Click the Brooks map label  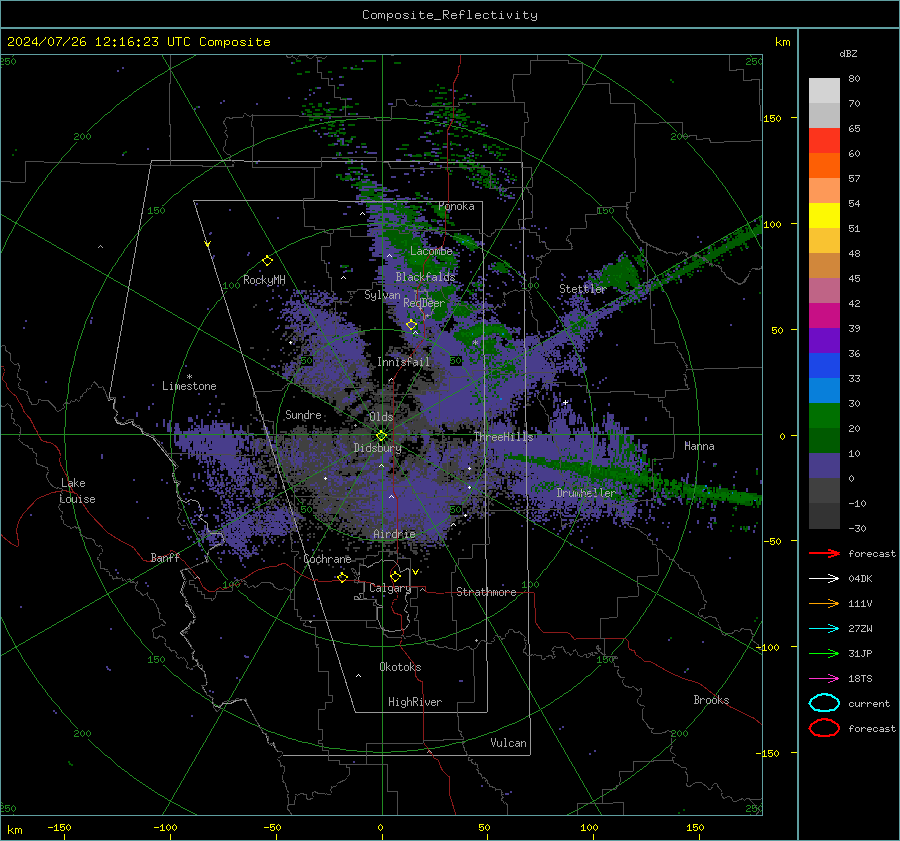coord(711,700)
